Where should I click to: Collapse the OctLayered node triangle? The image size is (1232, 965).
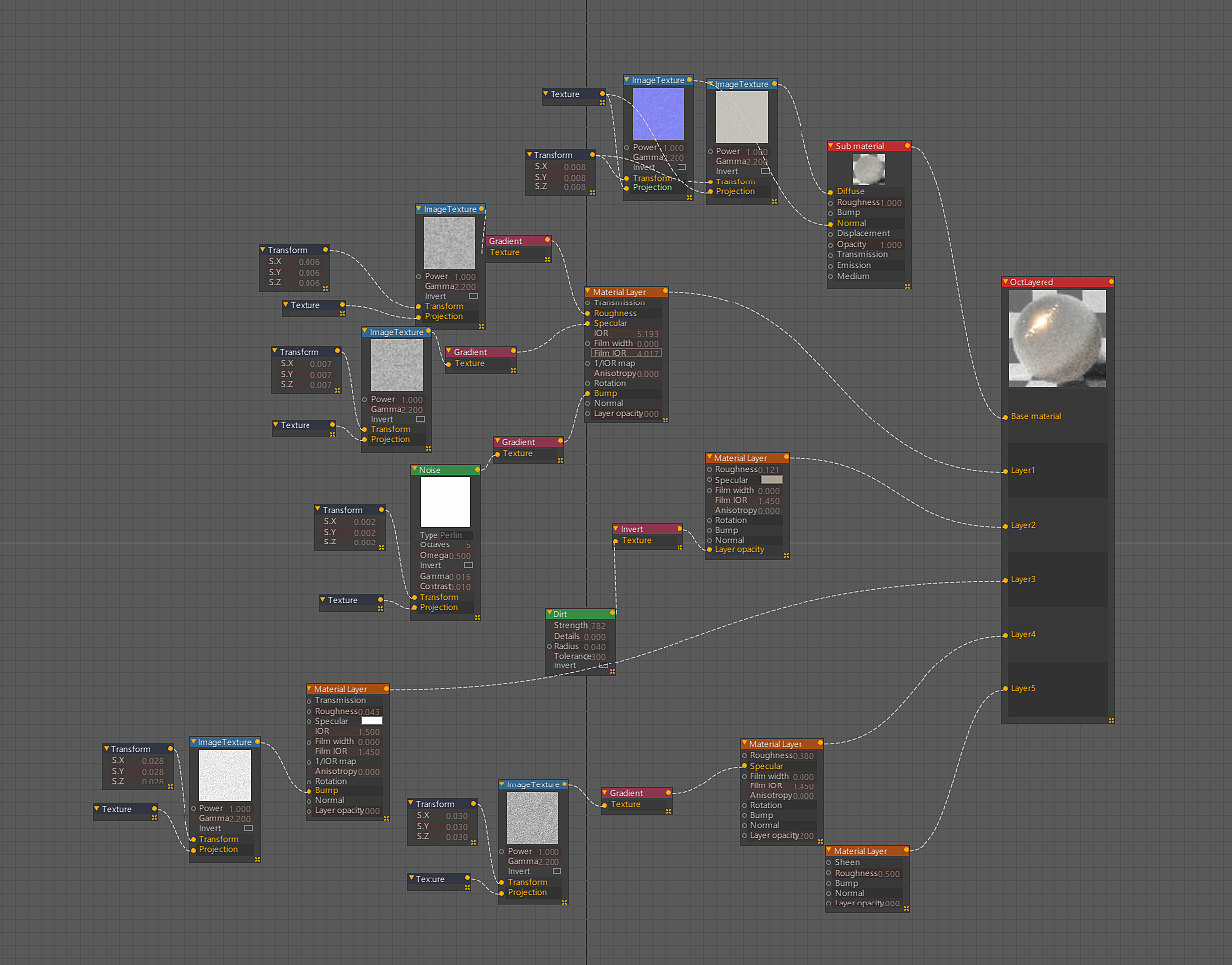(1006, 282)
